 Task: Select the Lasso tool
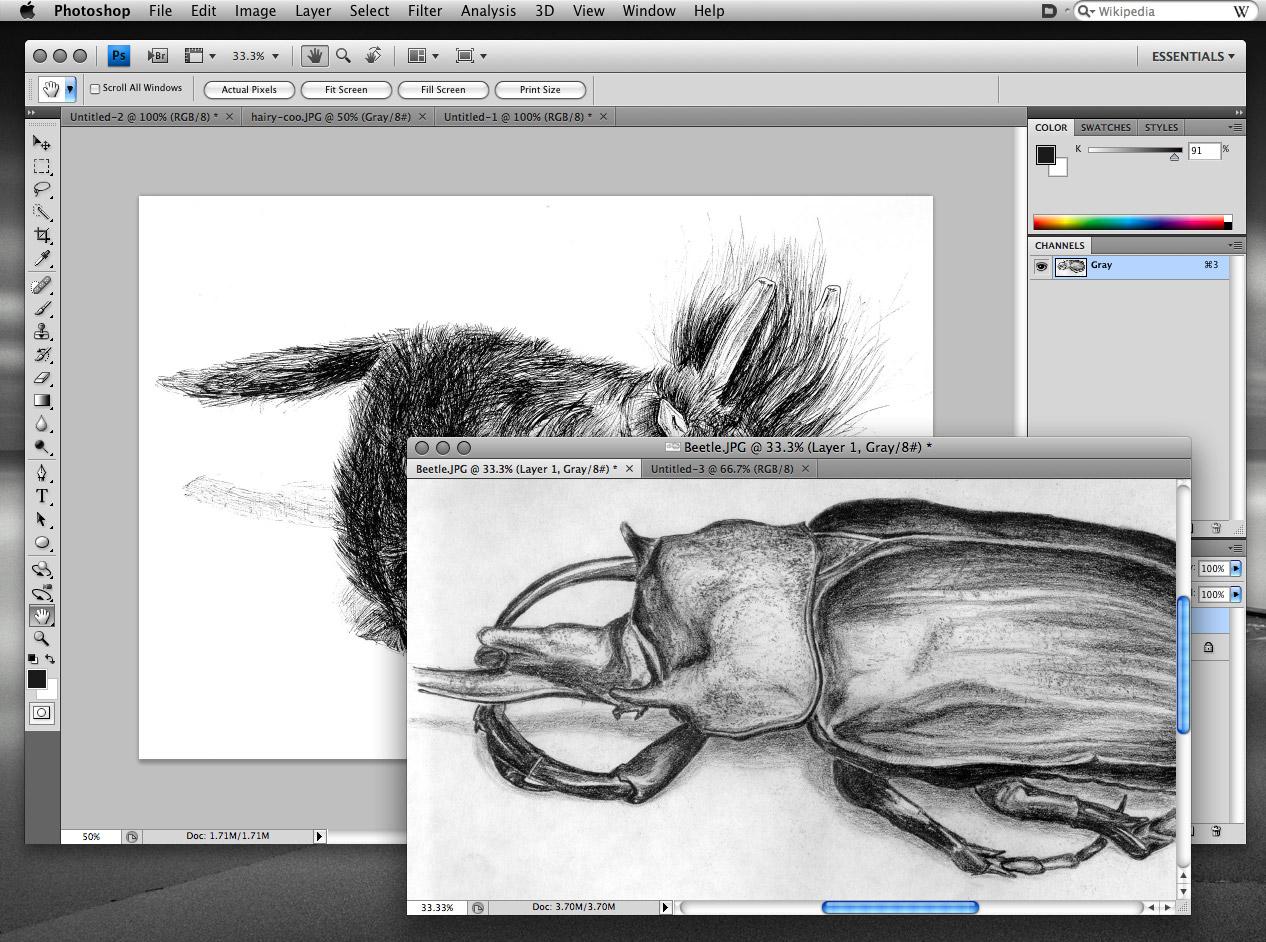click(x=42, y=189)
